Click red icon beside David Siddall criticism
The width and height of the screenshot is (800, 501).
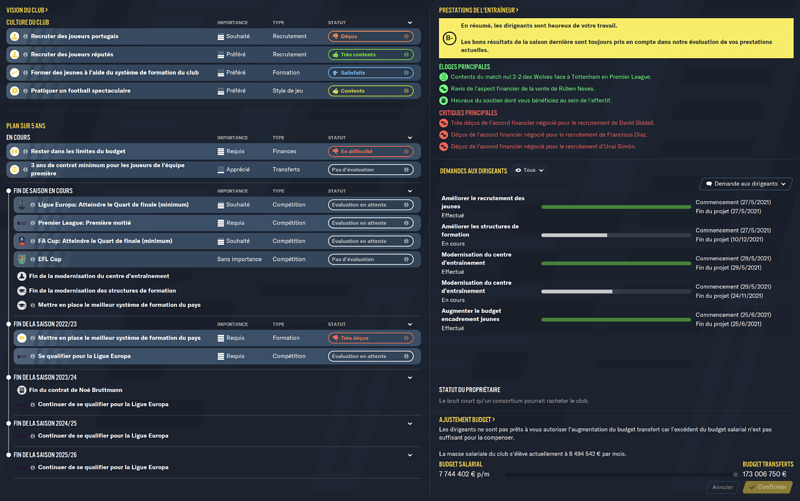[444, 123]
